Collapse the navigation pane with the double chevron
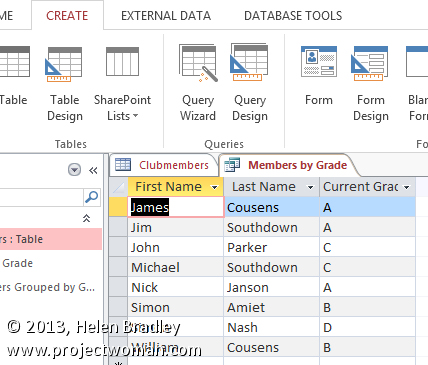 (x=93, y=170)
